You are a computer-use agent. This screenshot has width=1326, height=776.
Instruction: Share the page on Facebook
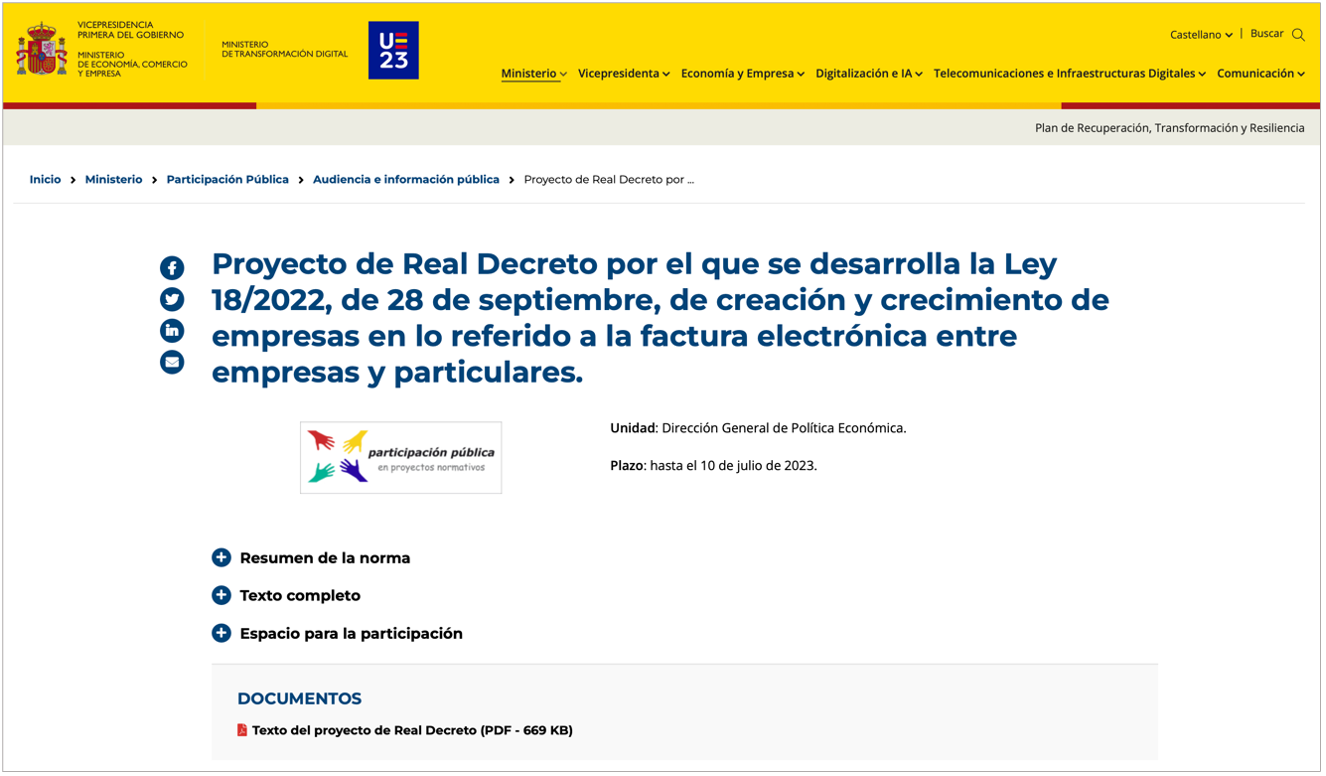click(x=172, y=268)
